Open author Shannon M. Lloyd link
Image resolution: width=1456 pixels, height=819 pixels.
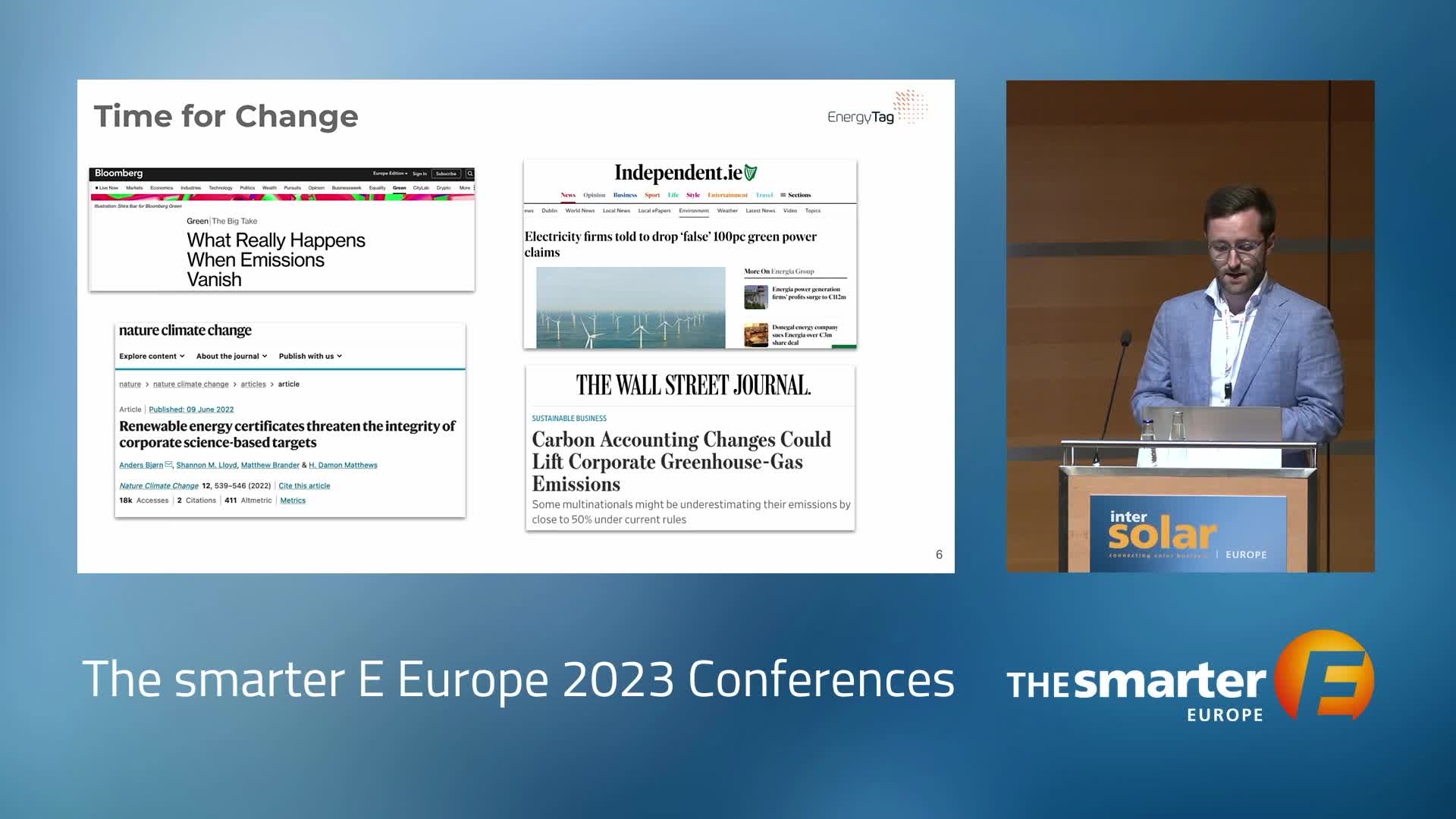206,465
